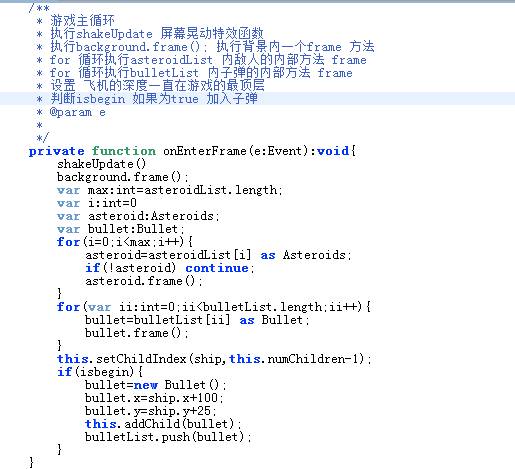Click the setChildIndex statement line
The height and width of the screenshot is (469, 515).
pyautogui.click(x=214, y=359)
